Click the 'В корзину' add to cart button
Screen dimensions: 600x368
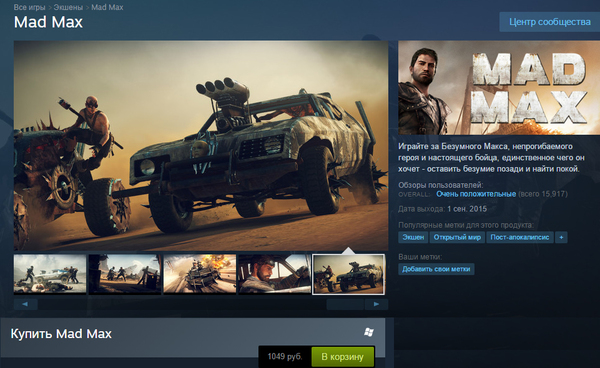point(342,357)
